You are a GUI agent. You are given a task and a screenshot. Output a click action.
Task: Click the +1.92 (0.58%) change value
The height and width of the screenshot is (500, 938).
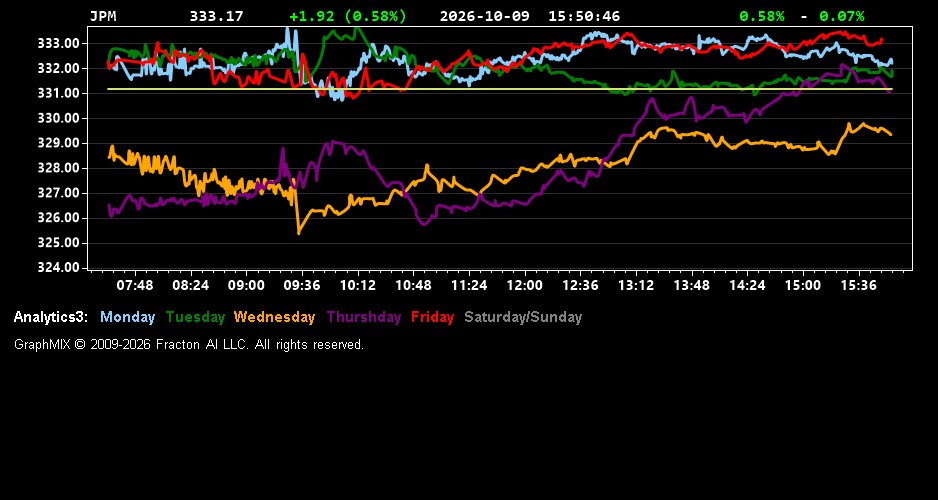[348, 17]
